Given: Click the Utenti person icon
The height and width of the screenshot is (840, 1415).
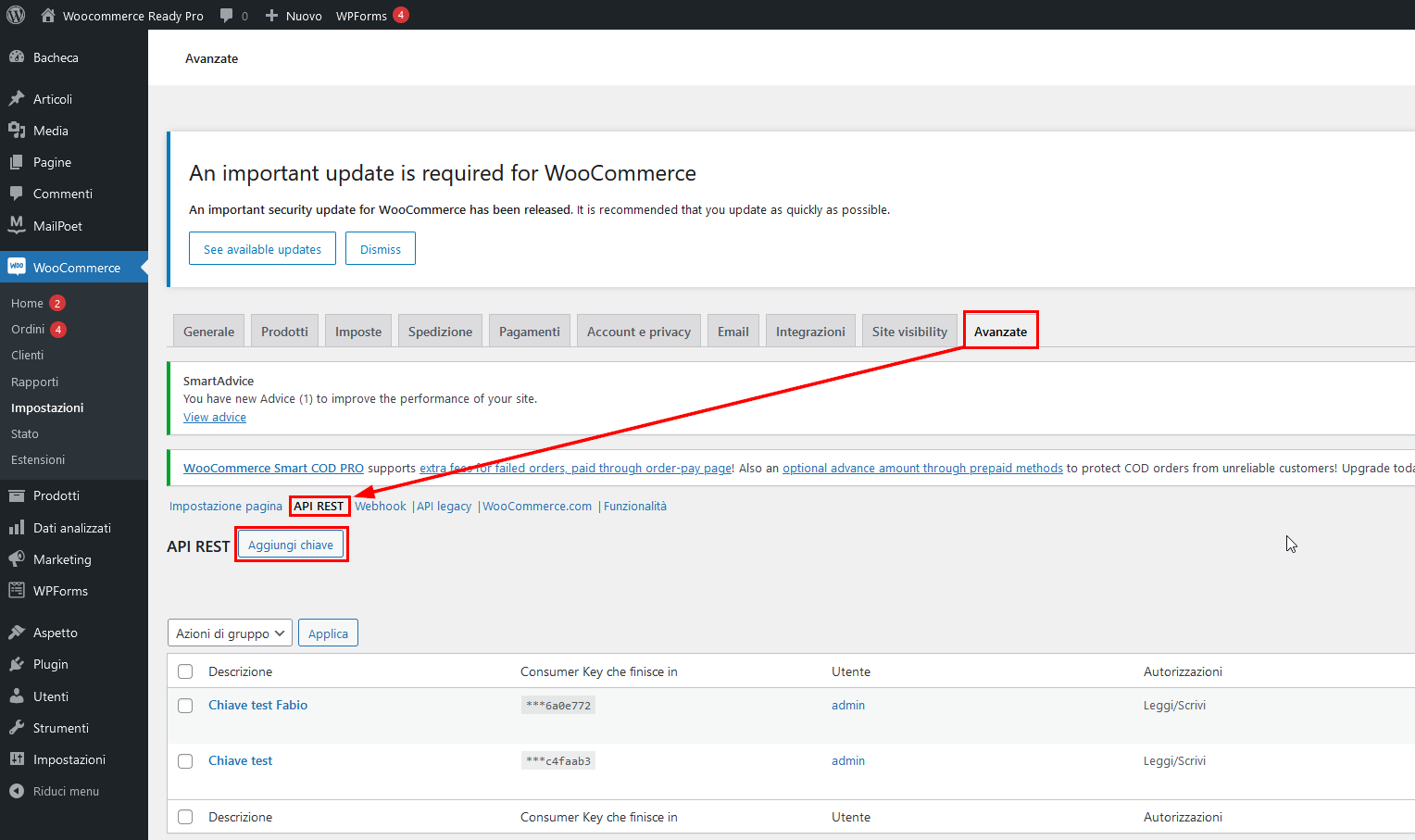Looking at the screenshot, I should [x=17, y=696].
